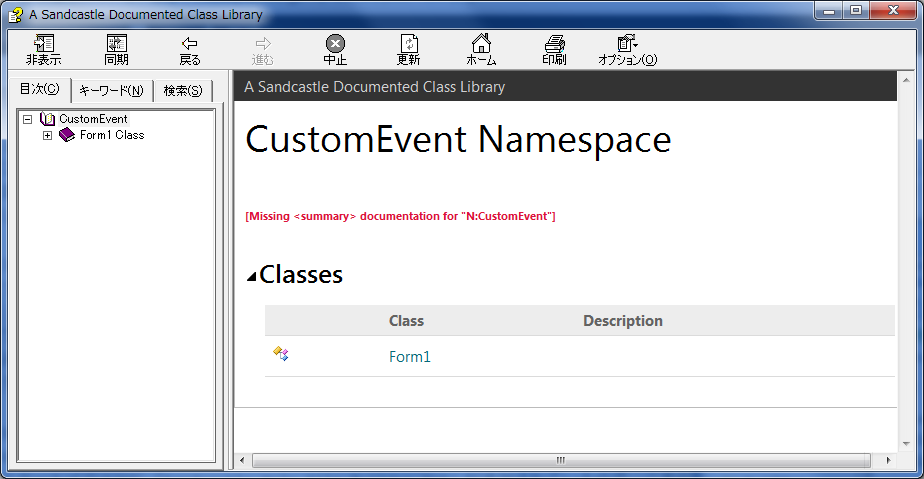
Task: Select CustomEvent namespace in the tree
Action: [93, 119]
